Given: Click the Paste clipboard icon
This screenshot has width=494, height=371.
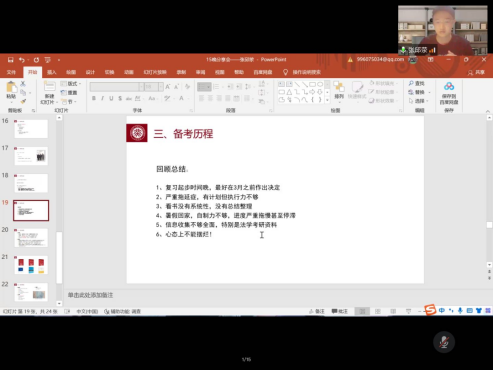Looking at the screenshot, I should click(x=11, y=87).
